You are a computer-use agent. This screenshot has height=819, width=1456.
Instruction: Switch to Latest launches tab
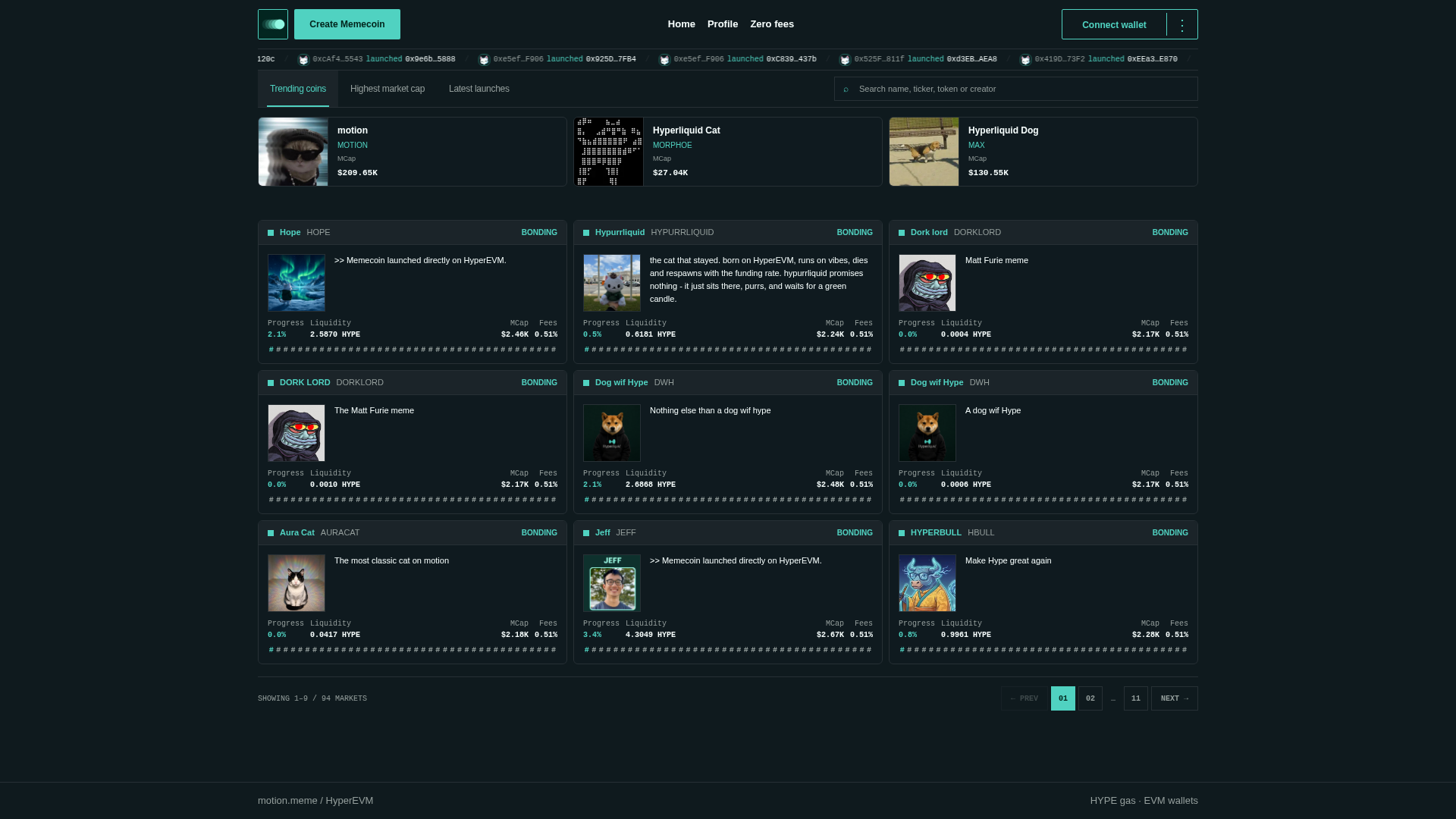coord(479,89)
